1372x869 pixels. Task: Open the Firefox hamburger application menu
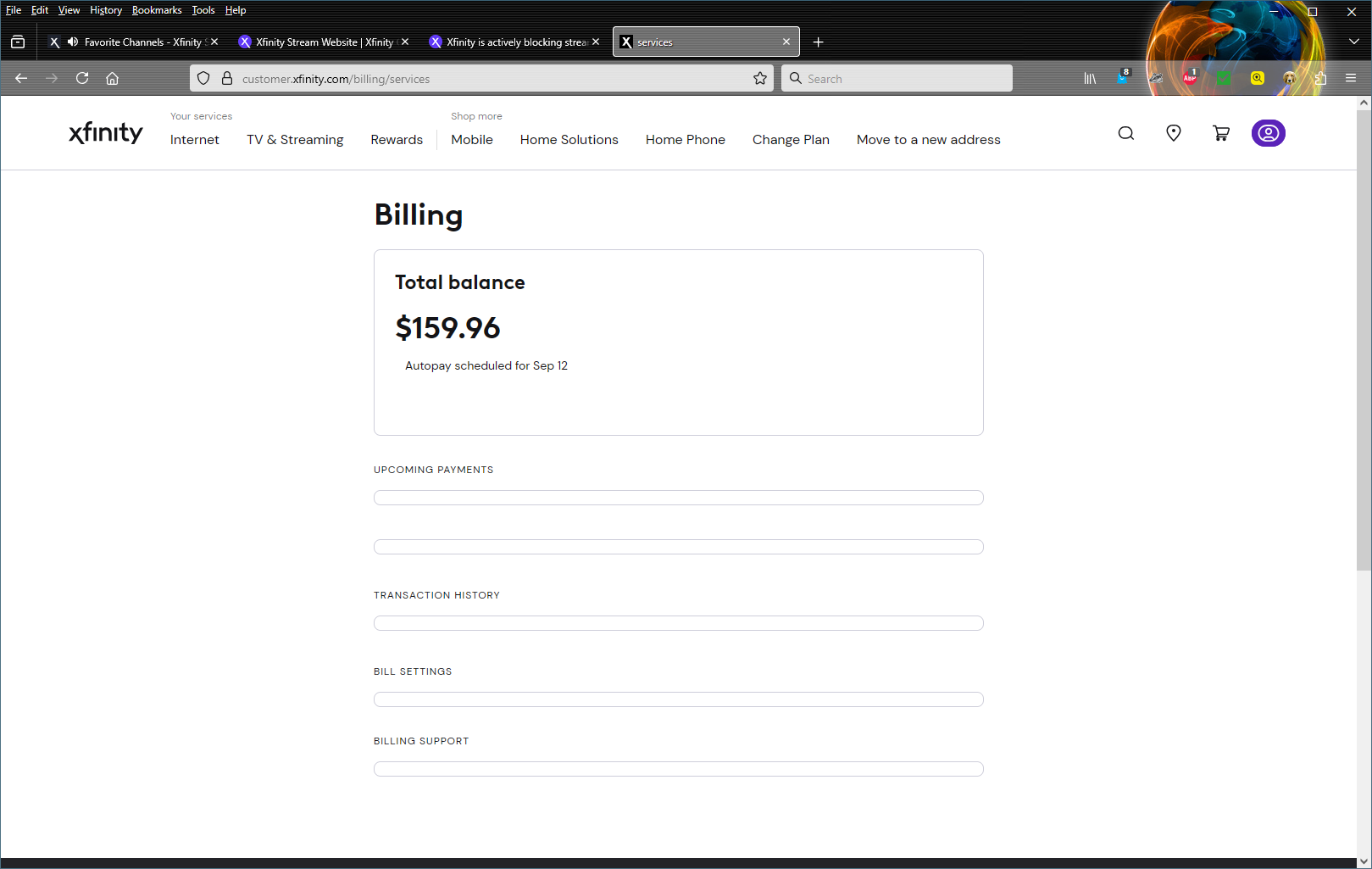tap(1351, 78)
